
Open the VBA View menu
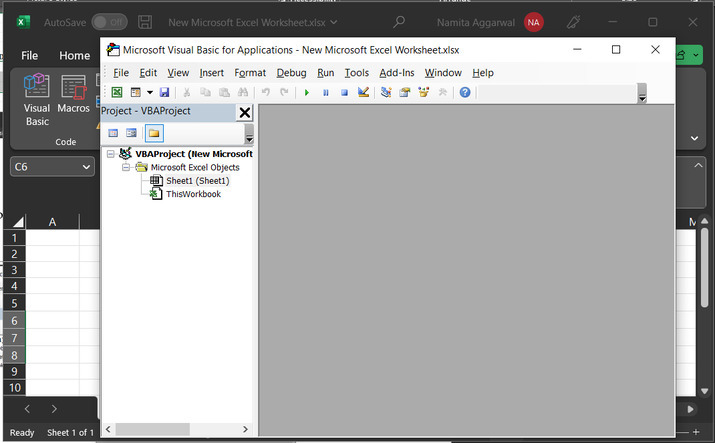[178, 73]
